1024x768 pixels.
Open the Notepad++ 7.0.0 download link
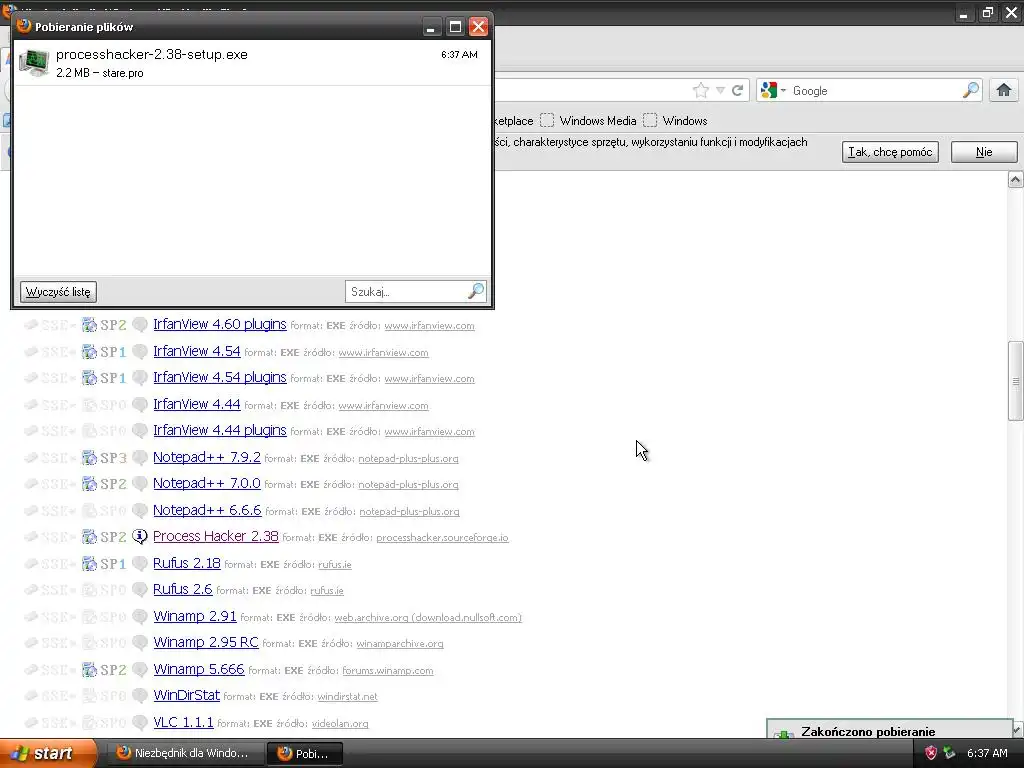click(207, 483)
